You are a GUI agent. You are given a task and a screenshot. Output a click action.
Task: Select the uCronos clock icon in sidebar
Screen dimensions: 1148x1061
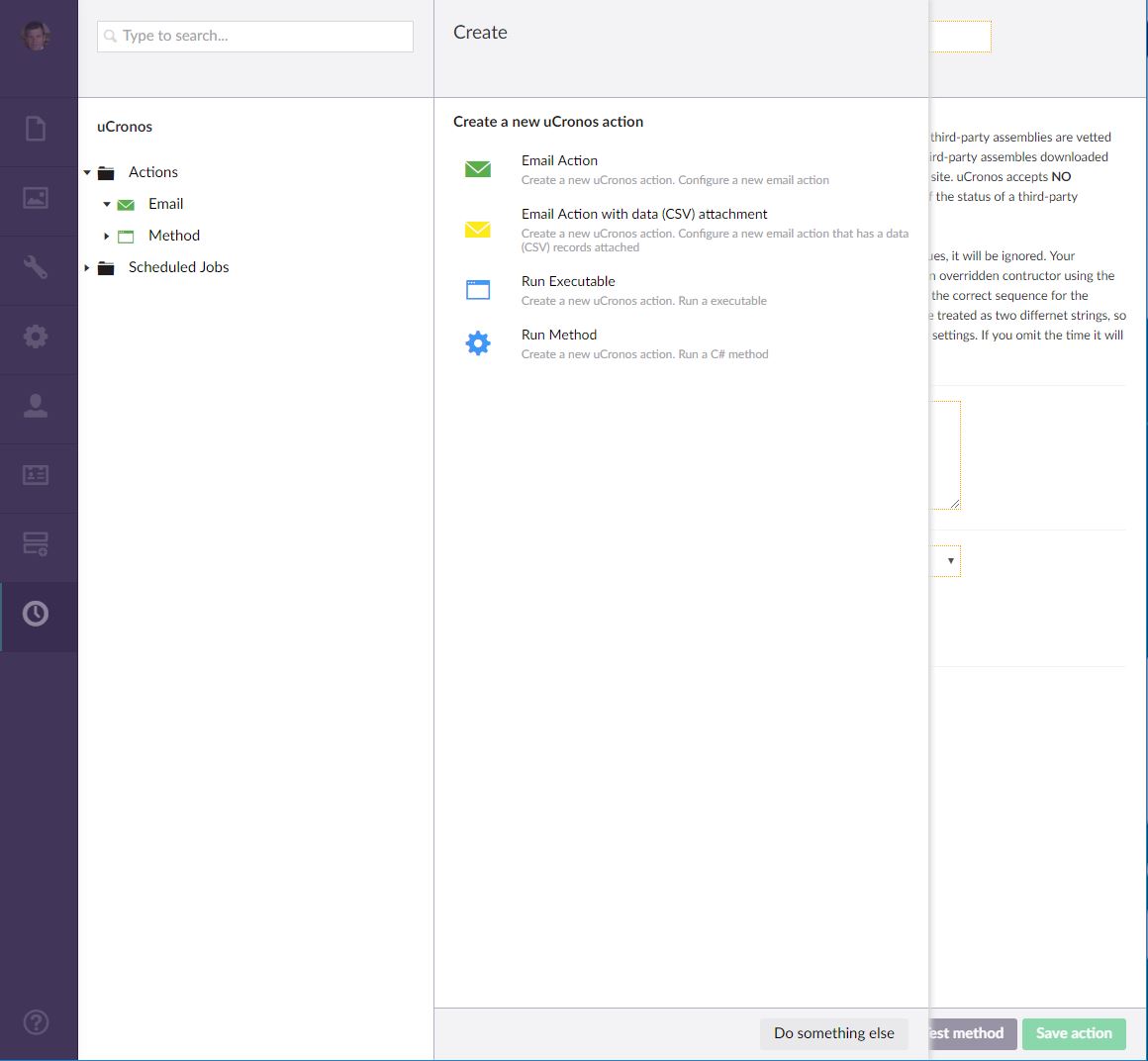coord(36,614)
